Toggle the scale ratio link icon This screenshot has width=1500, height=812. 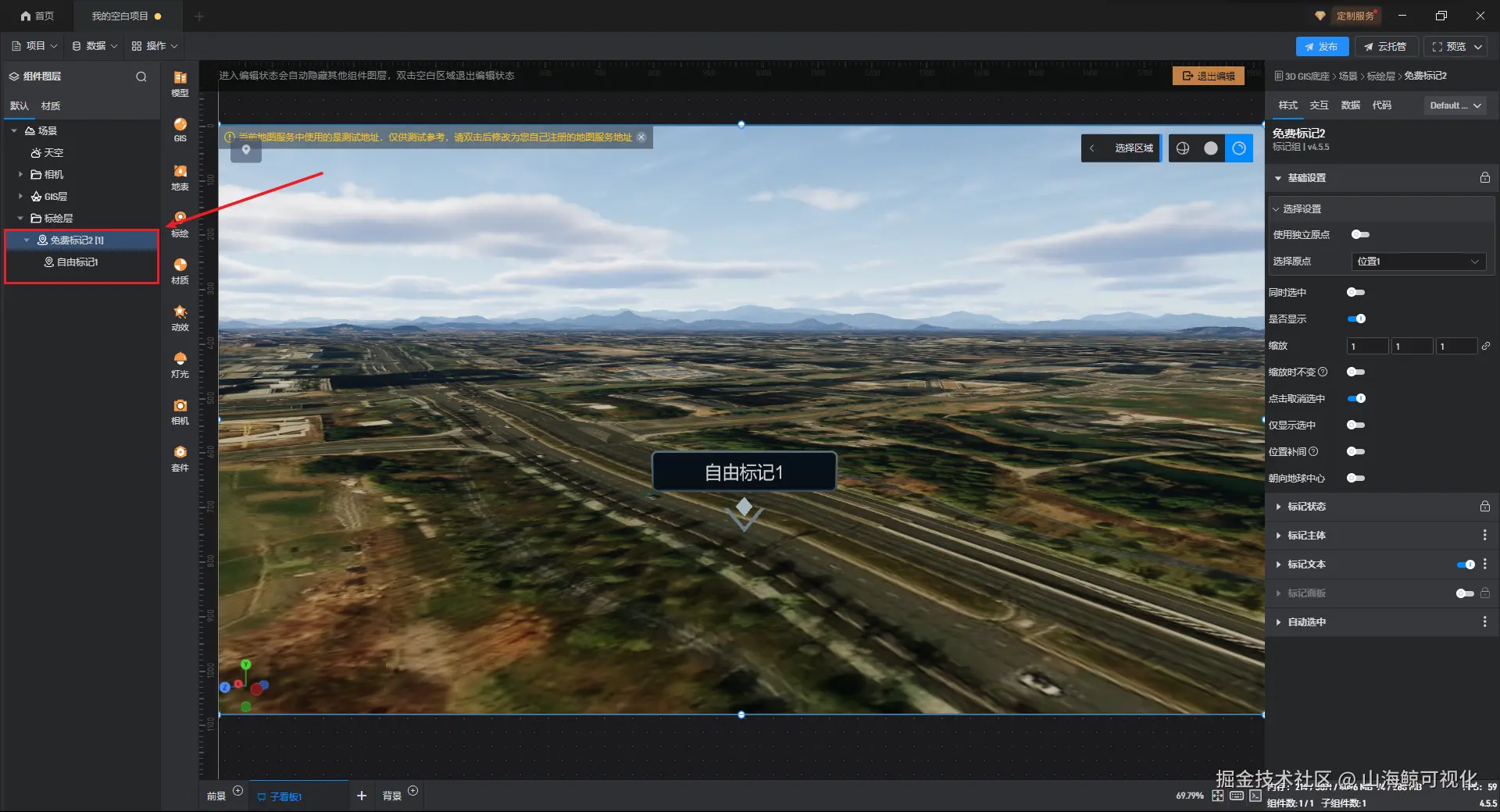point(1486,346)
